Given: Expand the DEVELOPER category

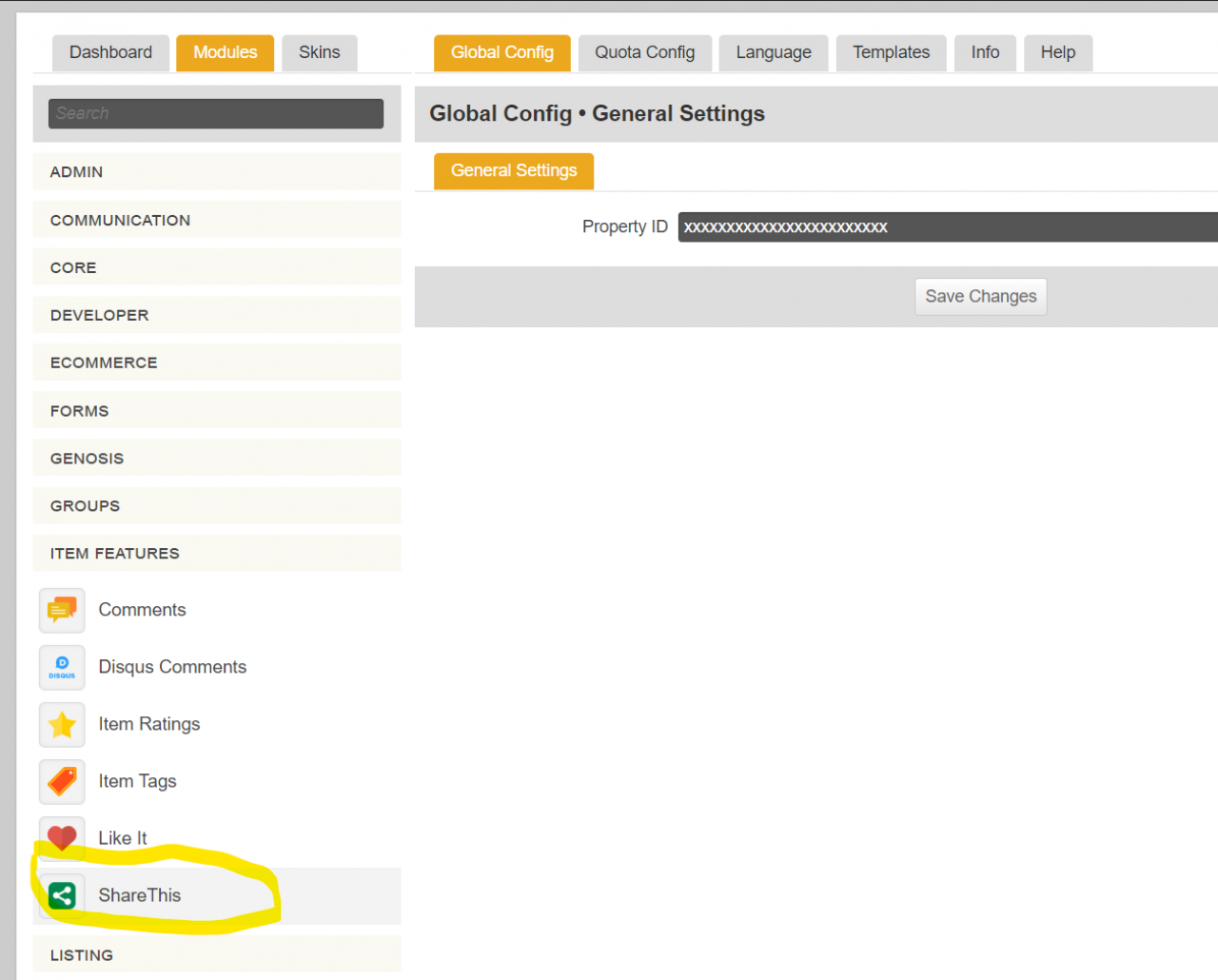Looking at the screenshot, I should pos(217,315).
